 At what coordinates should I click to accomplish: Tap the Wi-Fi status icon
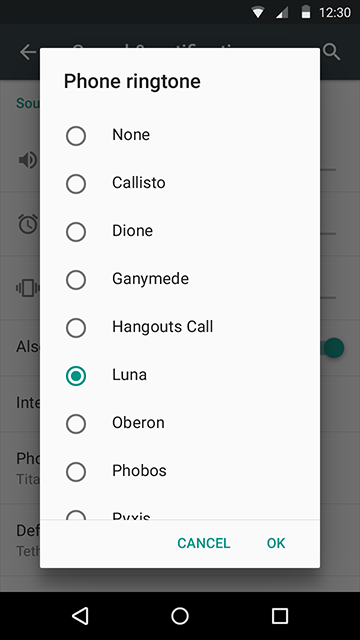[258, 13]
